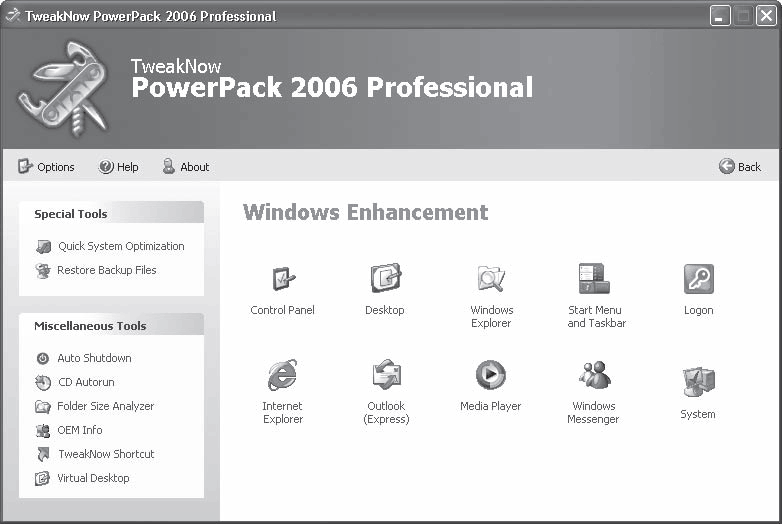Image resolution: width=782 pixels, height=524 pixels.
Task: Select the OEM Info link
Action: pyautogui.click(x=80, y=430)
